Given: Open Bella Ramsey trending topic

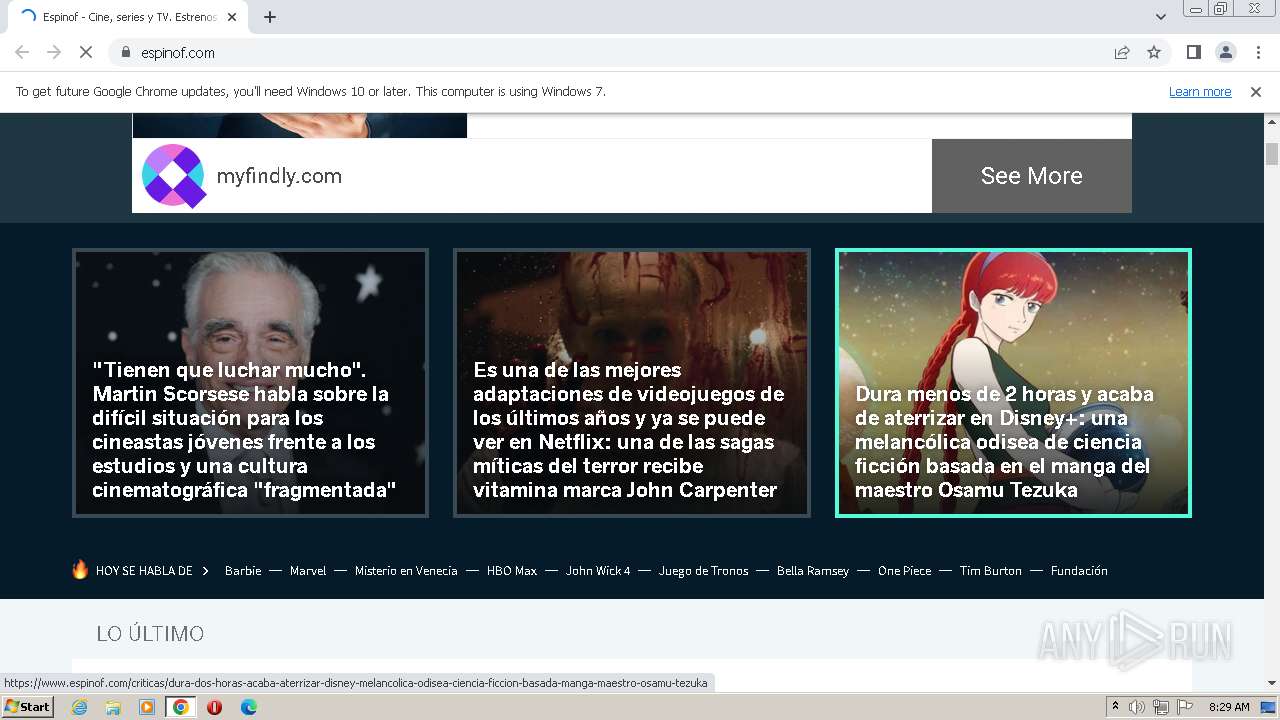Looking at the screenshot, I should [813, 571].
